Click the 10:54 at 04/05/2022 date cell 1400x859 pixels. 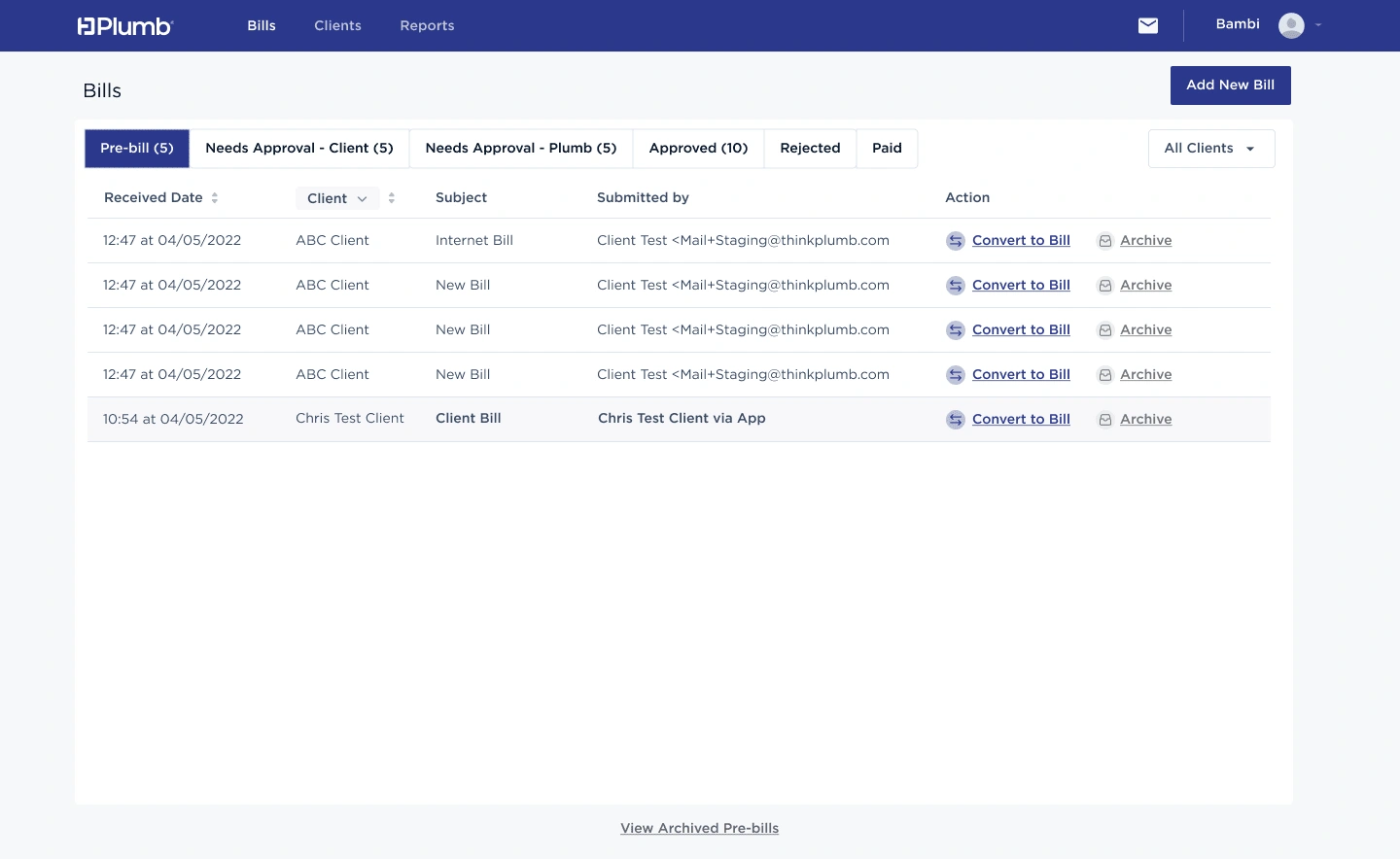coord(173,420)
